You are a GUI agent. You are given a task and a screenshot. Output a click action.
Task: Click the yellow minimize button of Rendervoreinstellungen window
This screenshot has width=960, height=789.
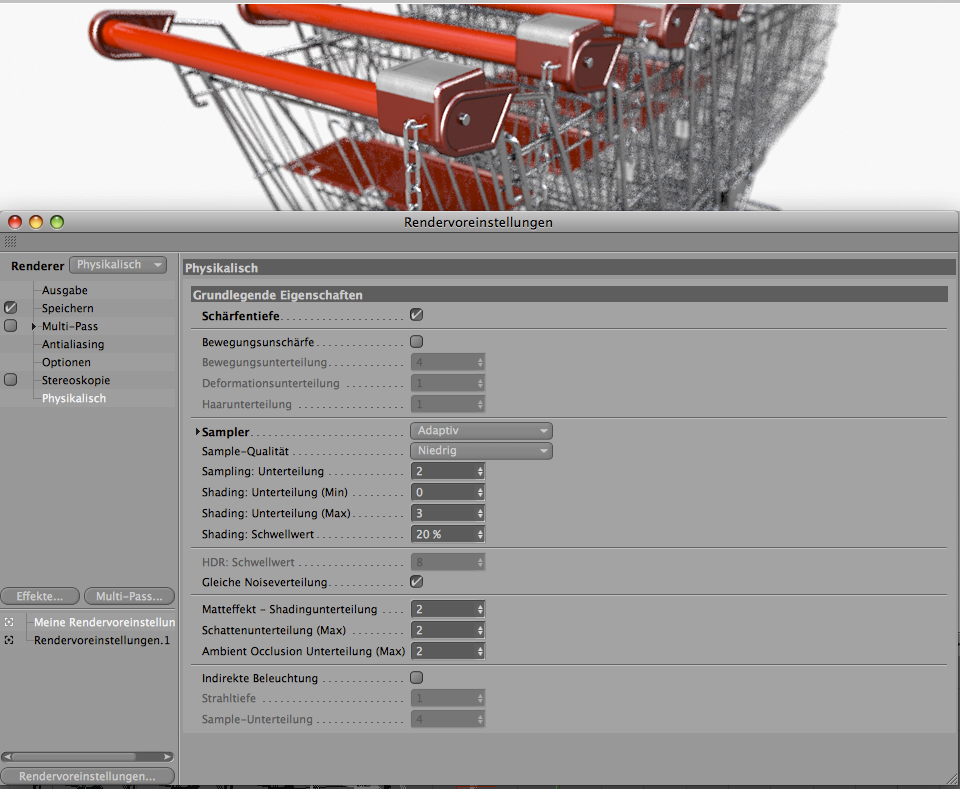click(36, 222)
